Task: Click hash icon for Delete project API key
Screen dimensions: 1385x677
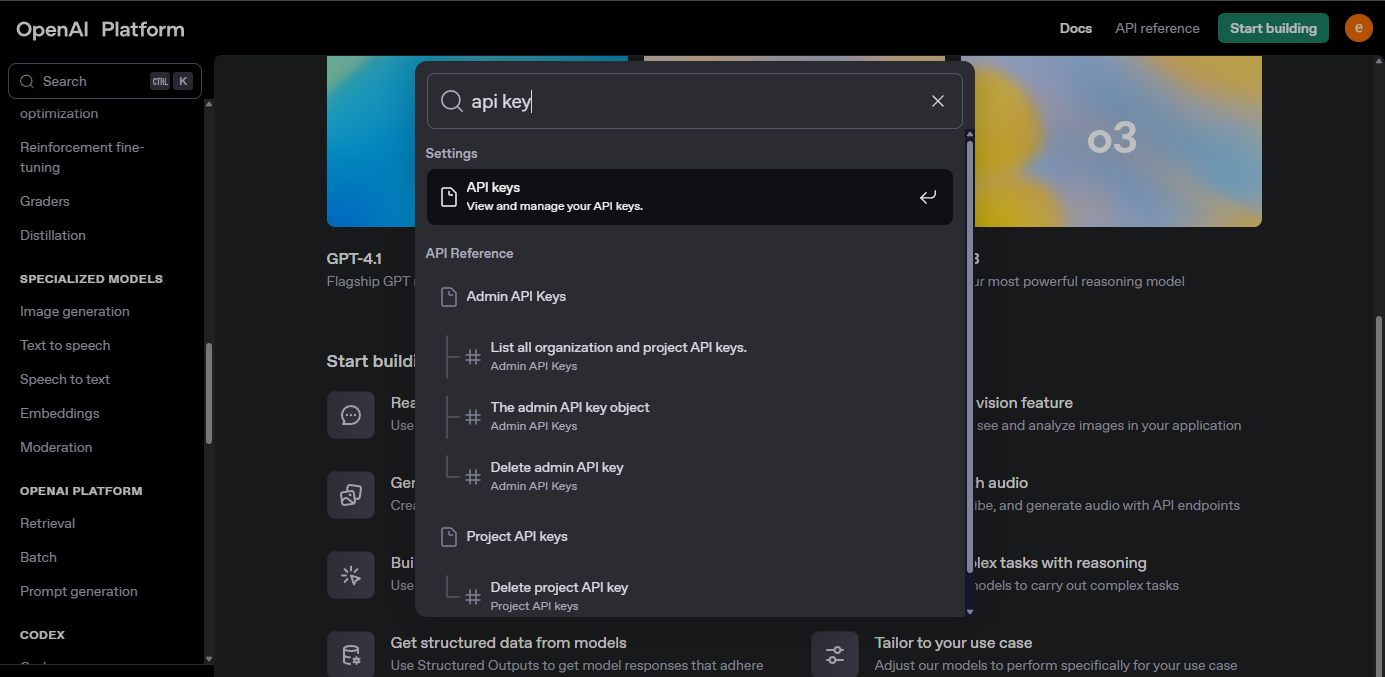Action: click(473, 596)
